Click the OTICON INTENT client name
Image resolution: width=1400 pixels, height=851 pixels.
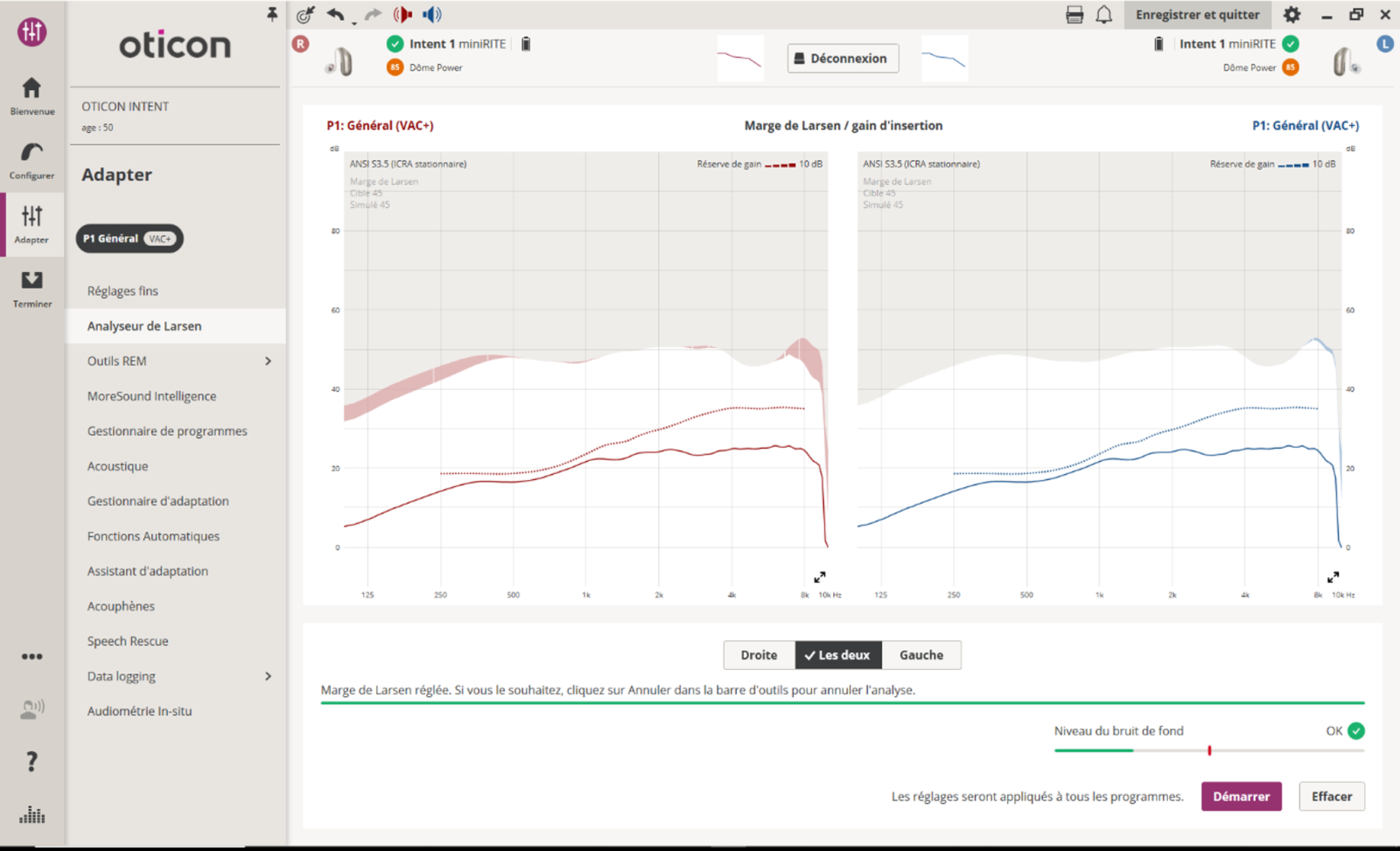pos(125,107)
